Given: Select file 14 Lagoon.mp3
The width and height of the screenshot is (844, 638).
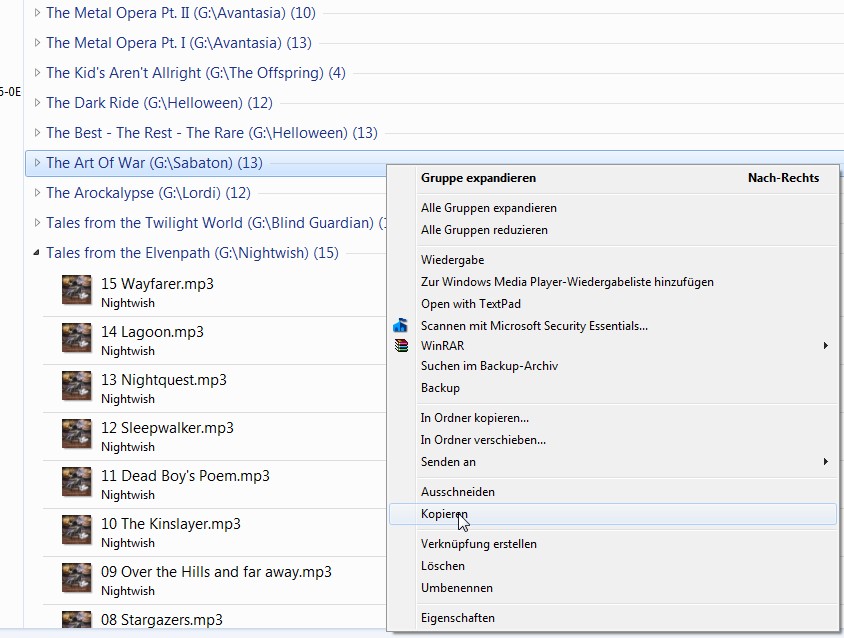Looking at the screenshot, I should click(x=152, y=332).
